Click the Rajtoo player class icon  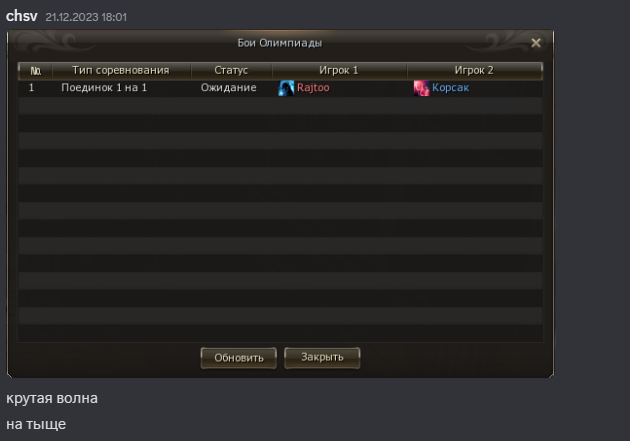click(x=286, y=88)
